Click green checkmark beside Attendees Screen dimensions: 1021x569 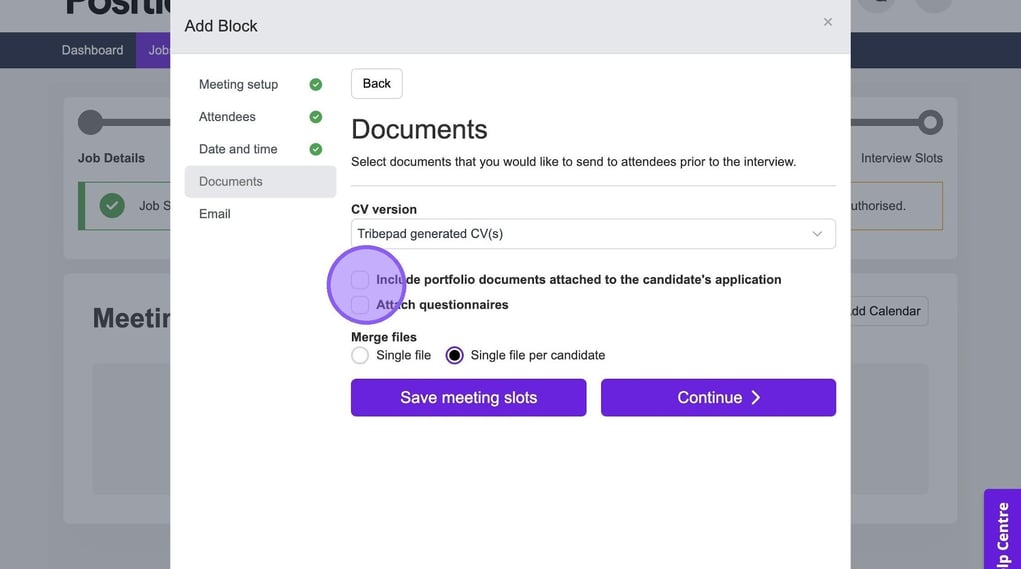[x=316, y=117]
